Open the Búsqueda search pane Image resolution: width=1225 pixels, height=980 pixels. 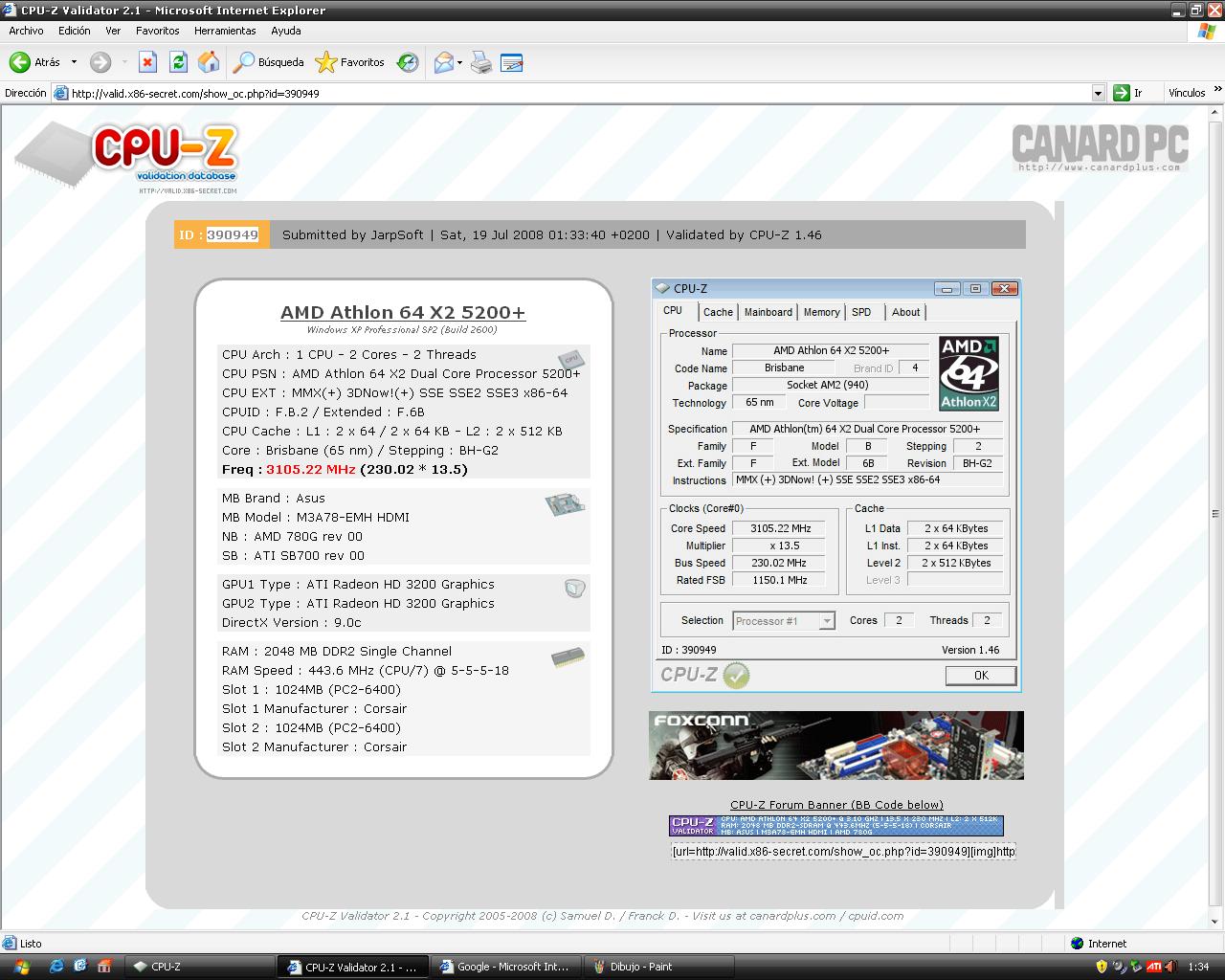pos(269,62)
